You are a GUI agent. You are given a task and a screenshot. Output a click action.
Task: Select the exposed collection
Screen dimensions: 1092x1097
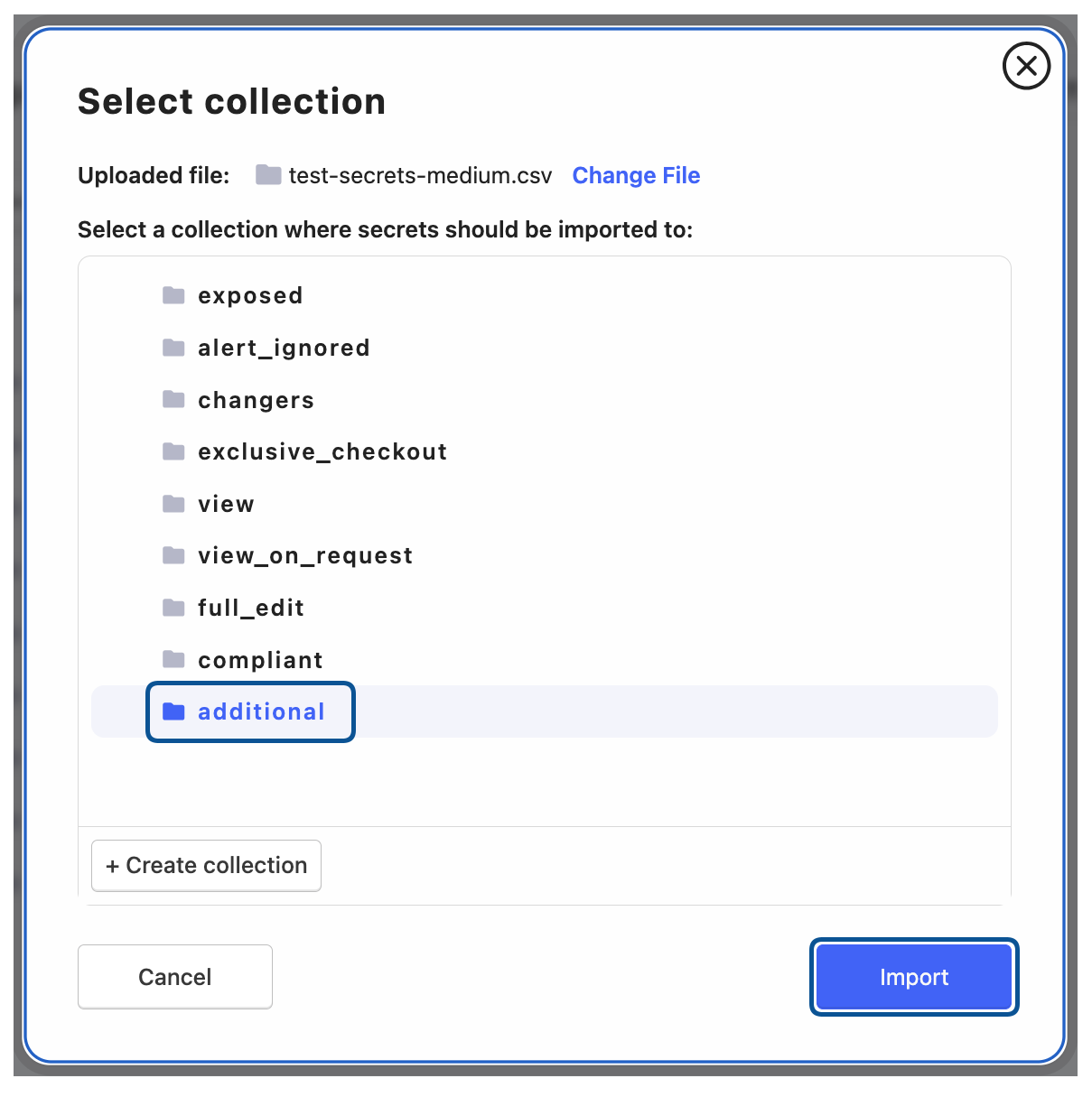coord(250,295)
